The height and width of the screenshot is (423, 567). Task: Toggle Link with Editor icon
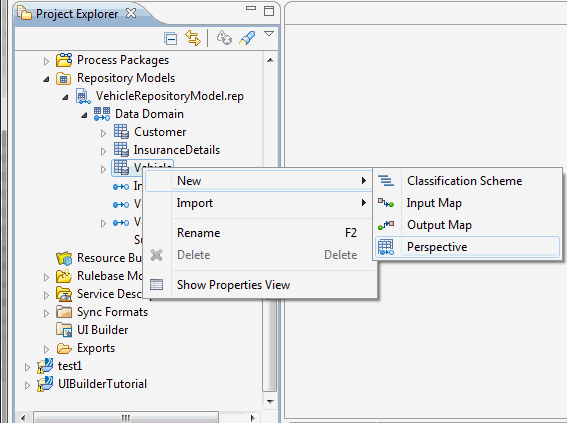[193, 38]
